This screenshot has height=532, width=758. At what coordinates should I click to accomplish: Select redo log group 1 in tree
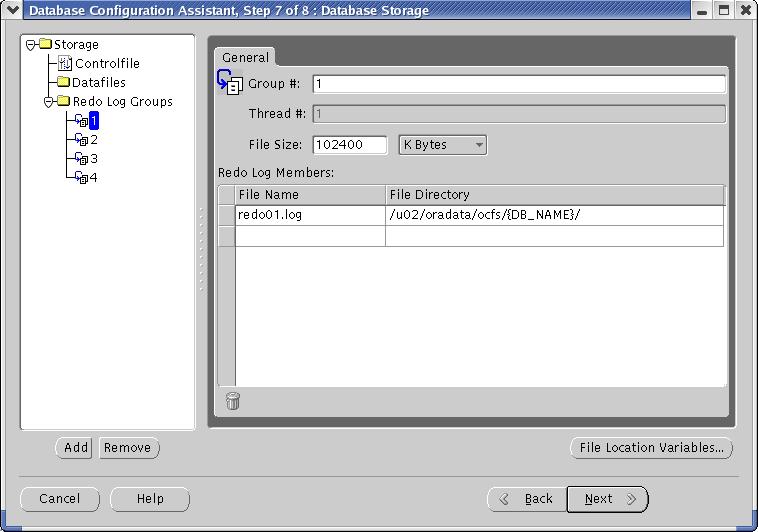94,121
